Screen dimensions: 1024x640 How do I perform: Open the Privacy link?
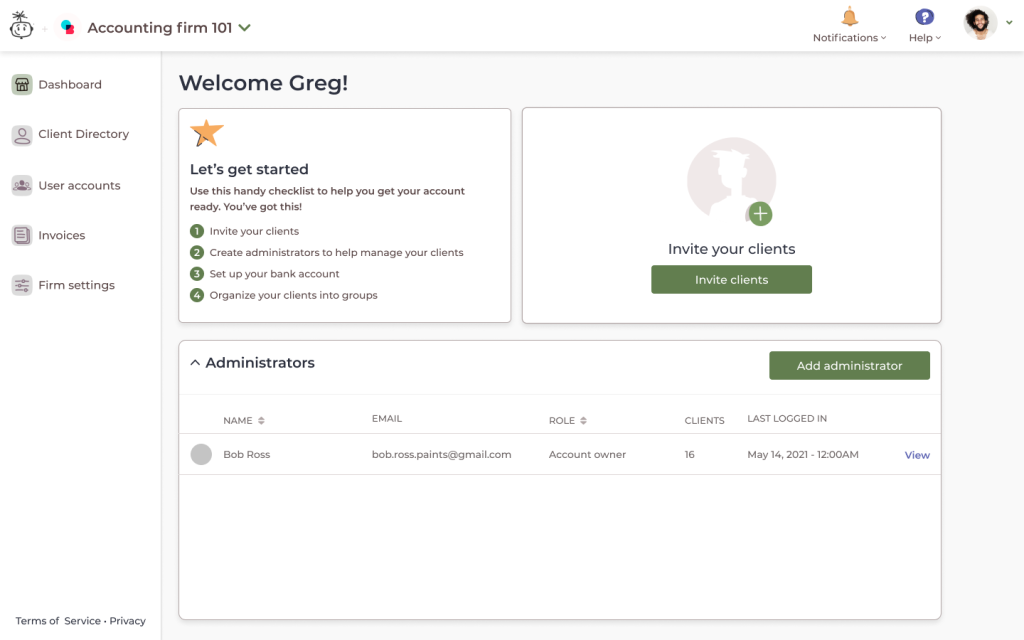click(x=128, y=621)
